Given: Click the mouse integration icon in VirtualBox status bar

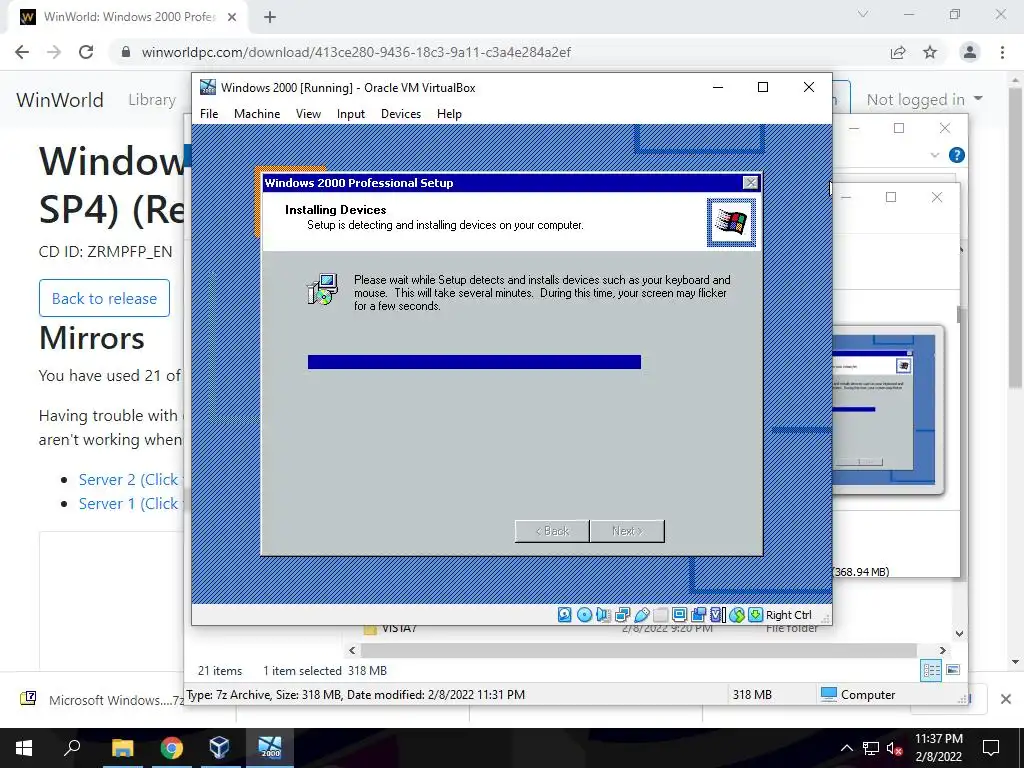Looking at the screenshot, I should 737,615.
